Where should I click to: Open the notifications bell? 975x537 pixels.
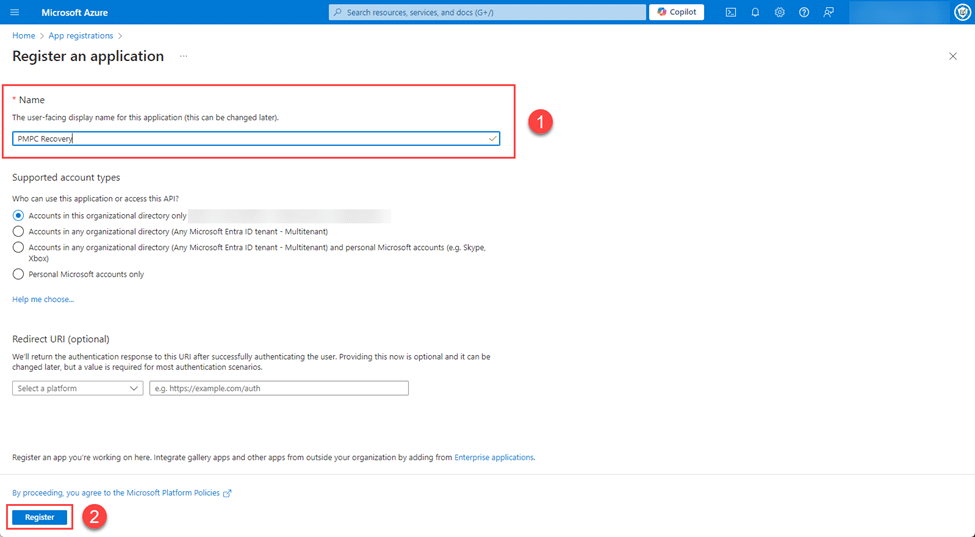[x=755, y=12]
